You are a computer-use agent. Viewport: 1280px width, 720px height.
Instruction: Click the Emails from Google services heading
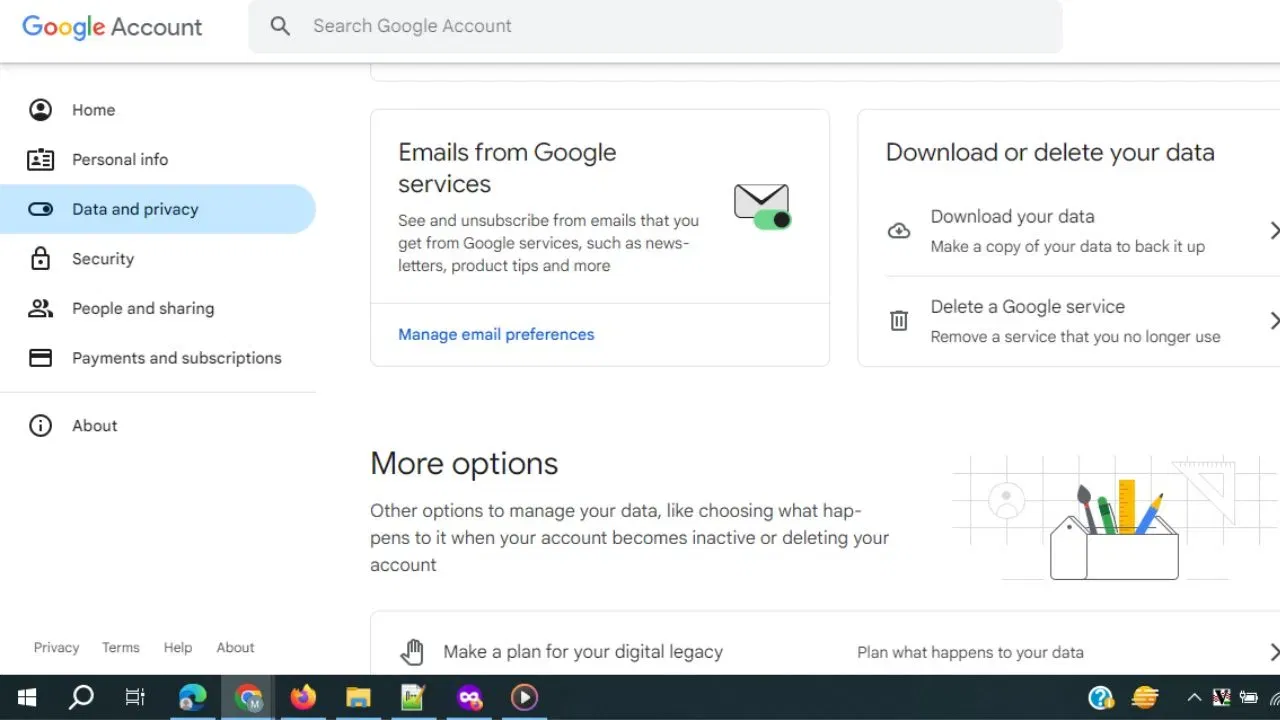(x=507, y=168)
